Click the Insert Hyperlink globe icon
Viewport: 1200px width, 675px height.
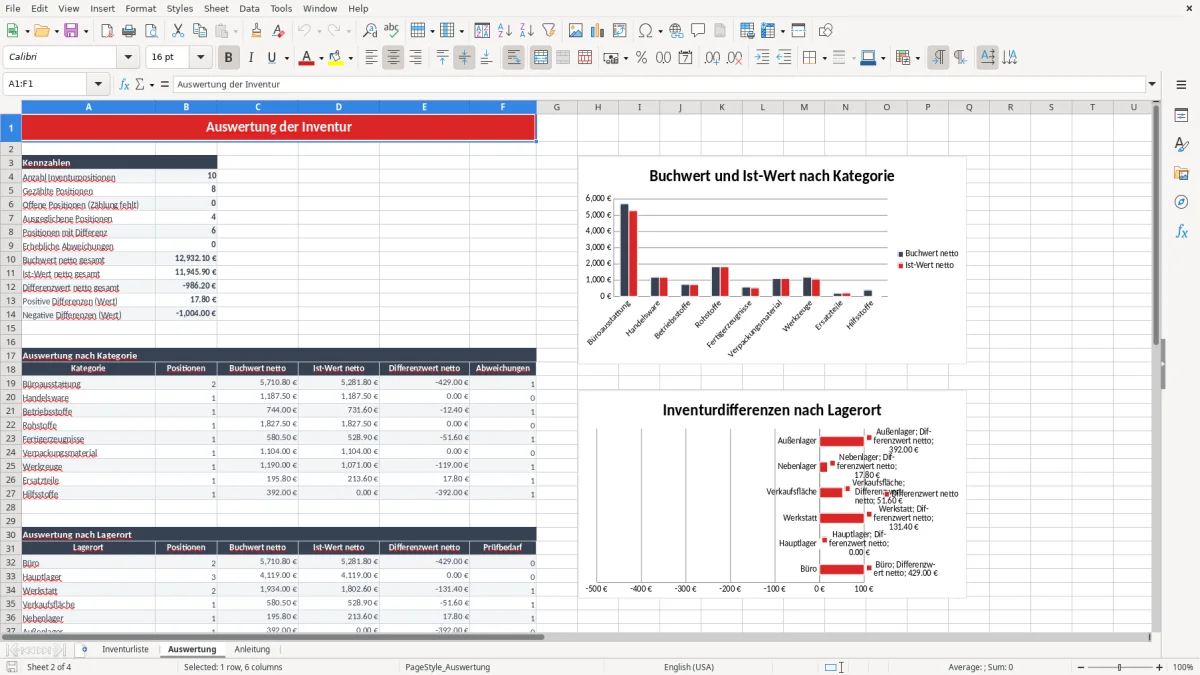coord(676,31)
